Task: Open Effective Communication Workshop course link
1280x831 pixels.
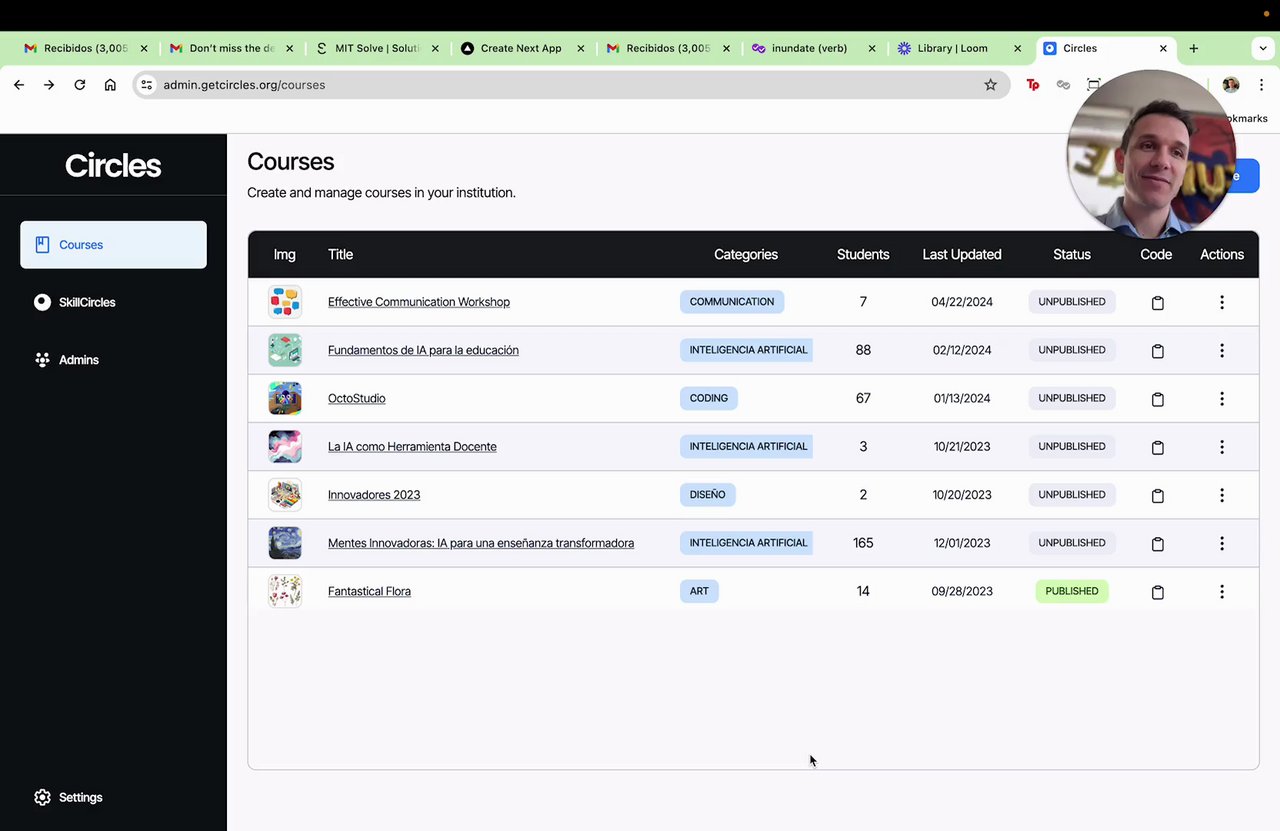Action: tap(419, 302)
